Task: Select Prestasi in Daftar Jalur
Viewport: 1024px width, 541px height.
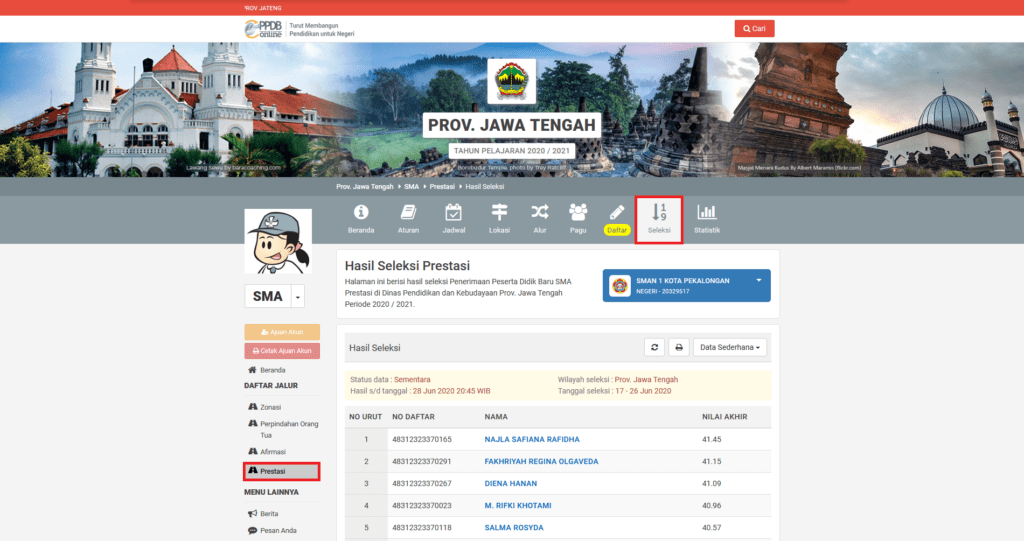Action: pyautogui.click(x=282, y=471)
